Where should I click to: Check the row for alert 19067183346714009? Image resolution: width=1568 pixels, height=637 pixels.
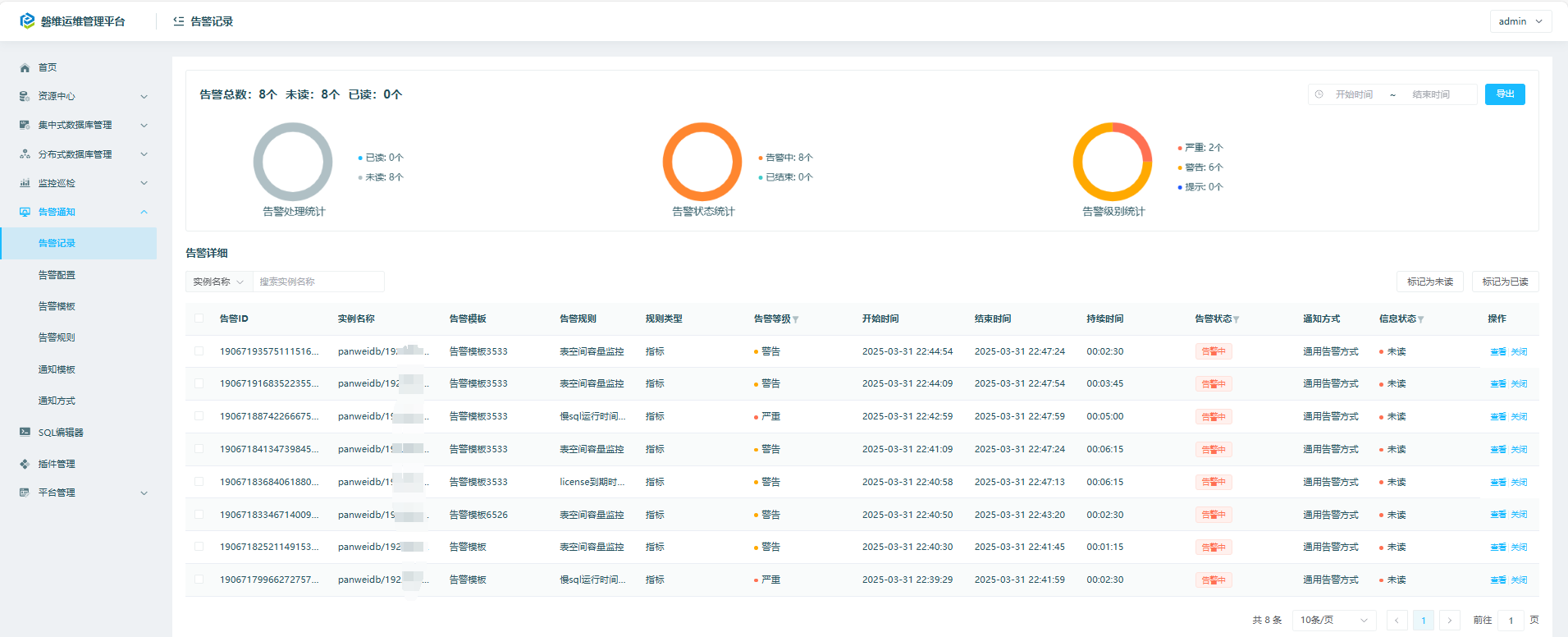pos(199,515)
